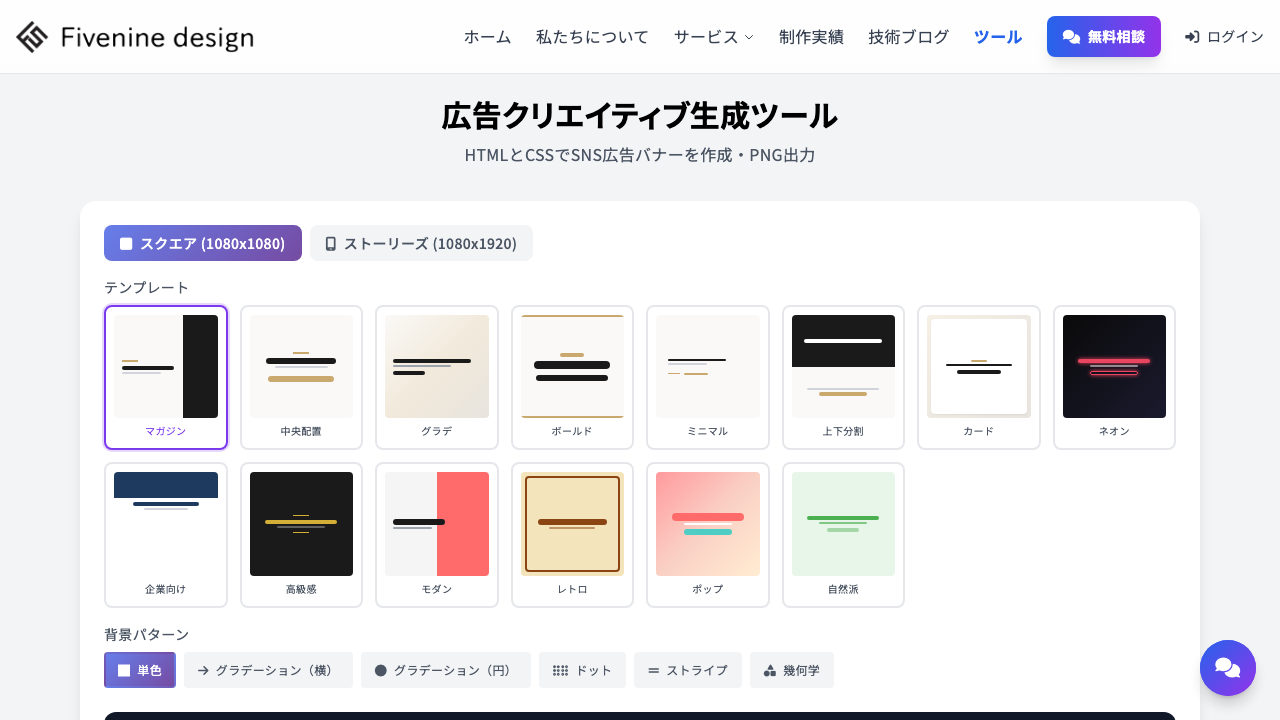1280x720 pixels.
Task: Click the Fivenine design logo
Action: point(135,37)
